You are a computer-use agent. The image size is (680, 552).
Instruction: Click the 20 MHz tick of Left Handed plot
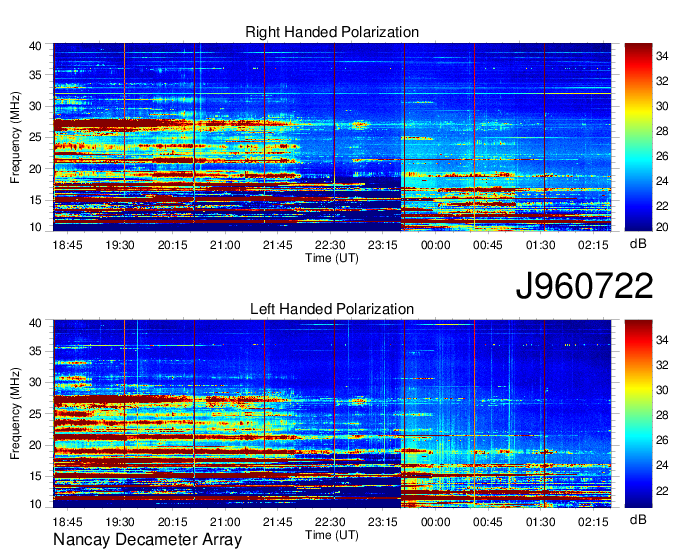point(35,445)
